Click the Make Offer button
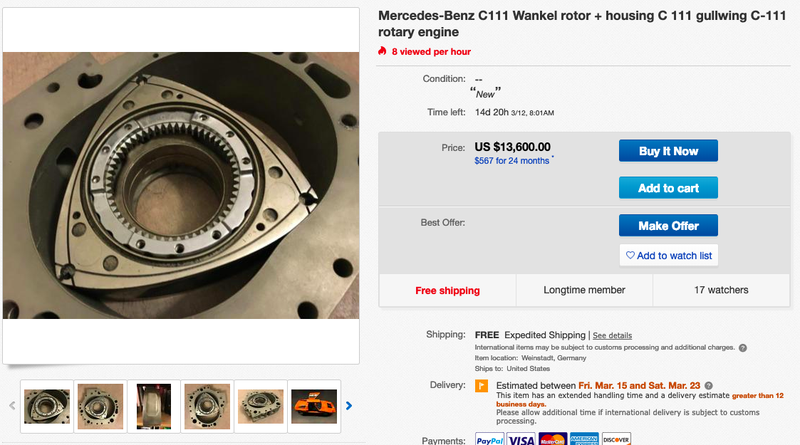800x445 pixels. (668, 226)
